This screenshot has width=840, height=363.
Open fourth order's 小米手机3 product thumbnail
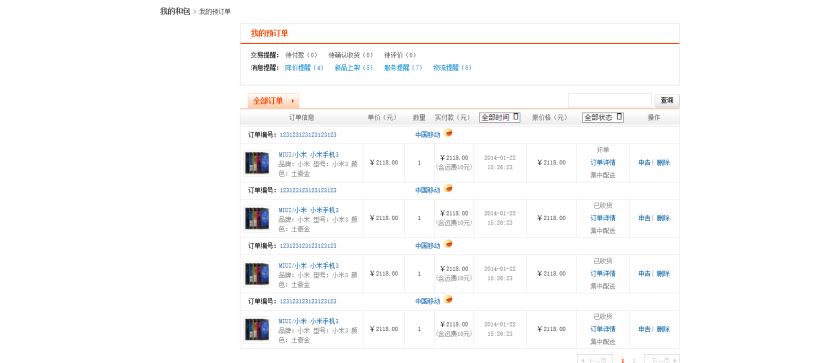tap(257, 329)
